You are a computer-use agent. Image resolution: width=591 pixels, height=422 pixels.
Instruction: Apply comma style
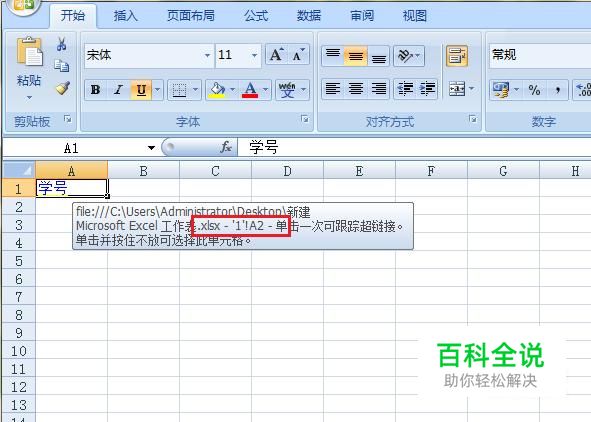(x=557, y=90)
